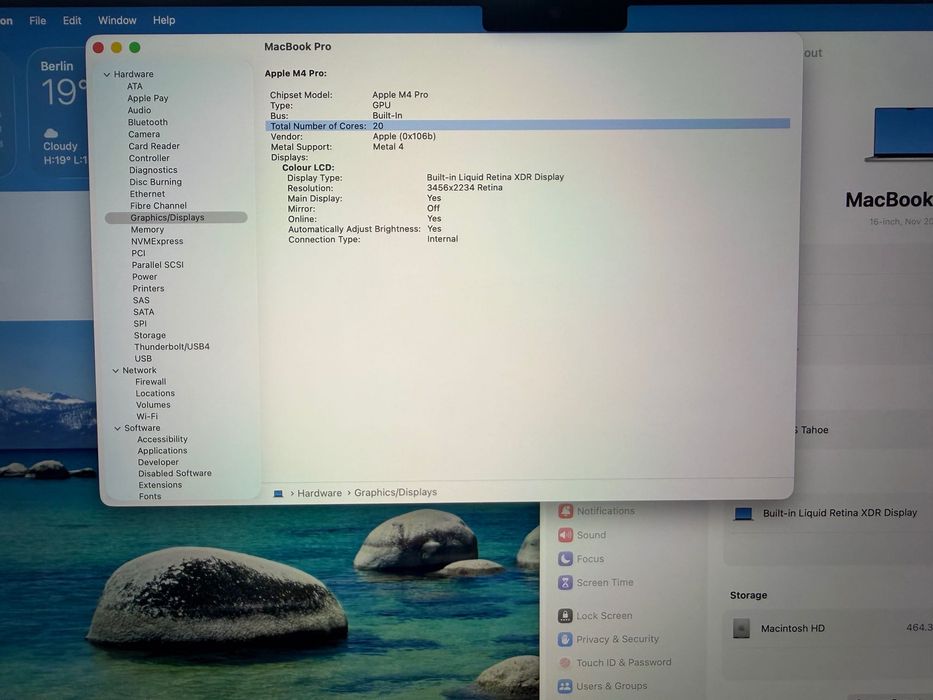
Task: Click the computer icon in path bar
Action: [278, 493]
